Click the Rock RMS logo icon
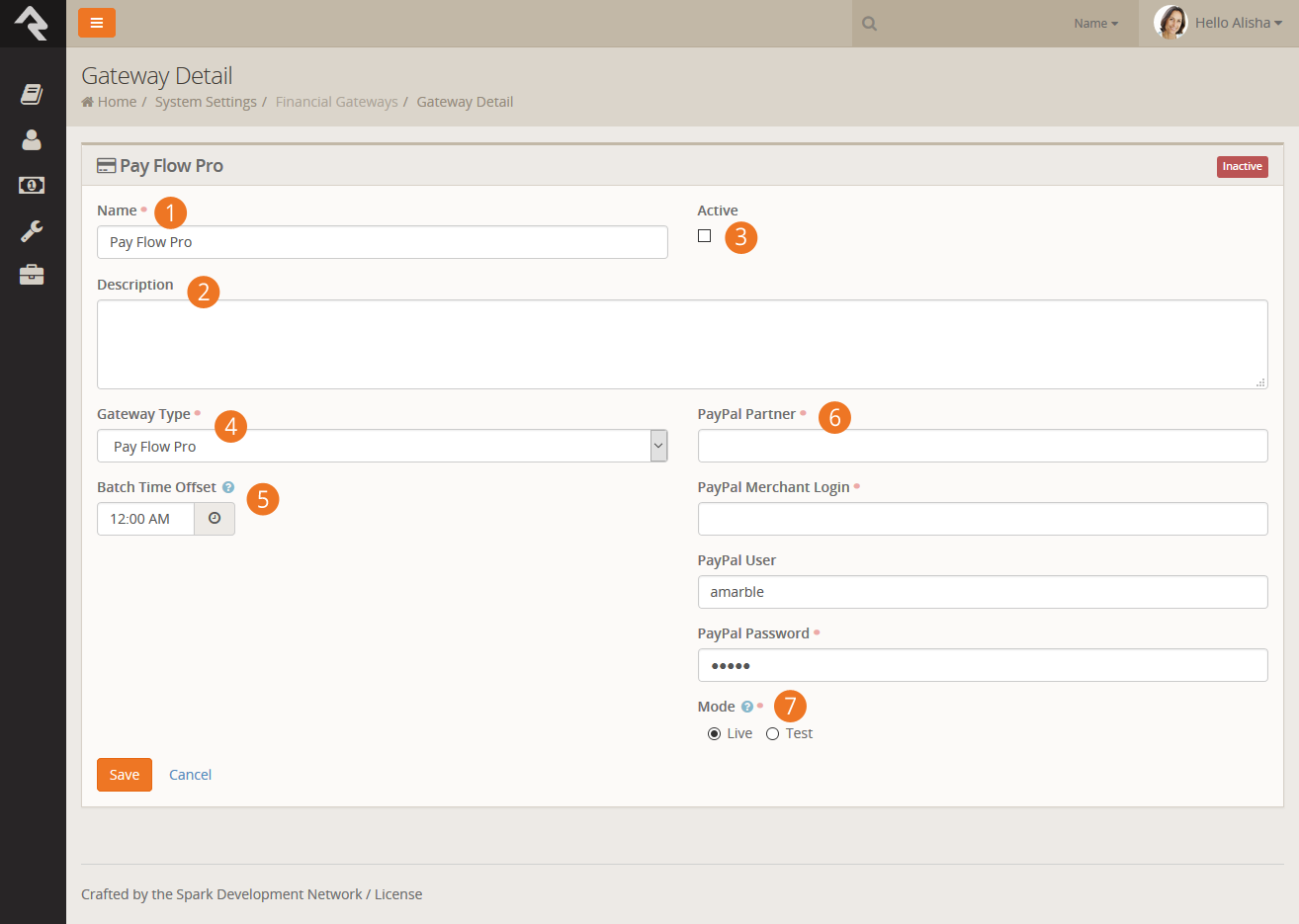Screen dimensions: 1299x924 [32, 23]
